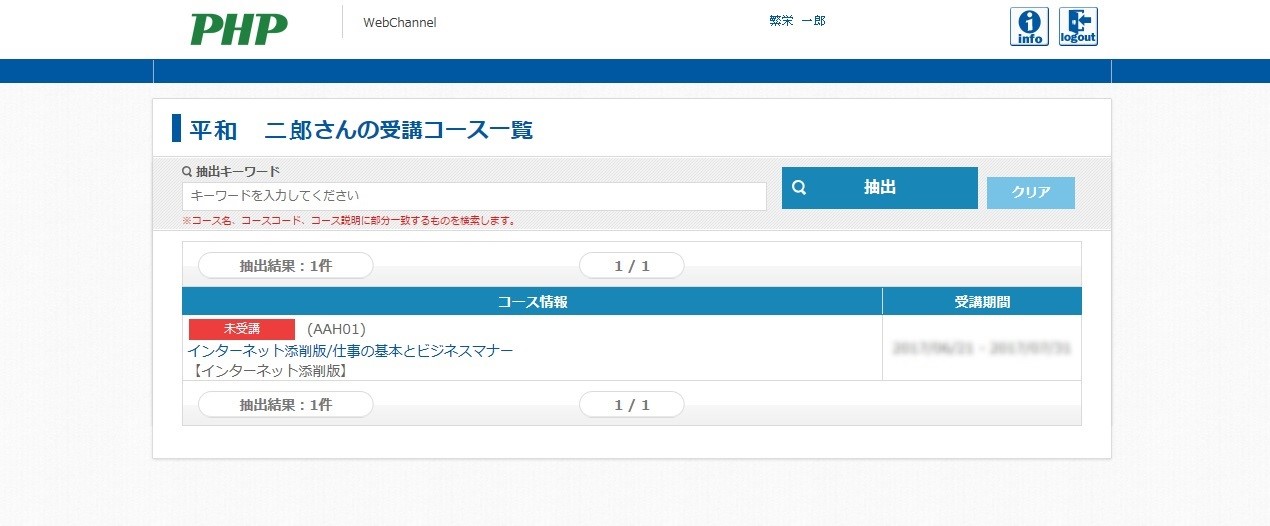Viewport: 1270px width, 526px height.
Task: Open course インターネット添削版/仕事の基本とビジネスマナー
Action: pyautogui.click(x=350, y=351)
